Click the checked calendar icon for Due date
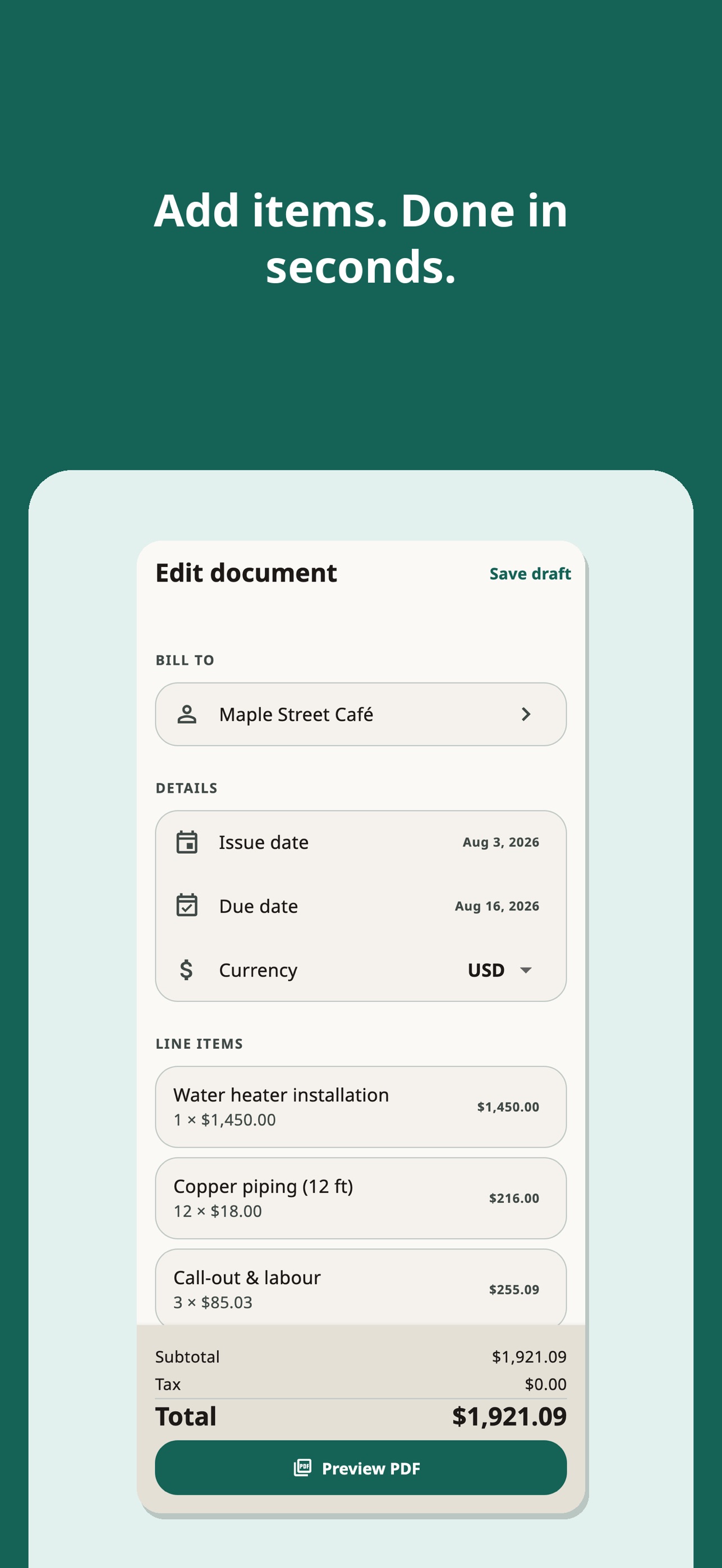Screen dimensions: 722x1568 (186, 906)
